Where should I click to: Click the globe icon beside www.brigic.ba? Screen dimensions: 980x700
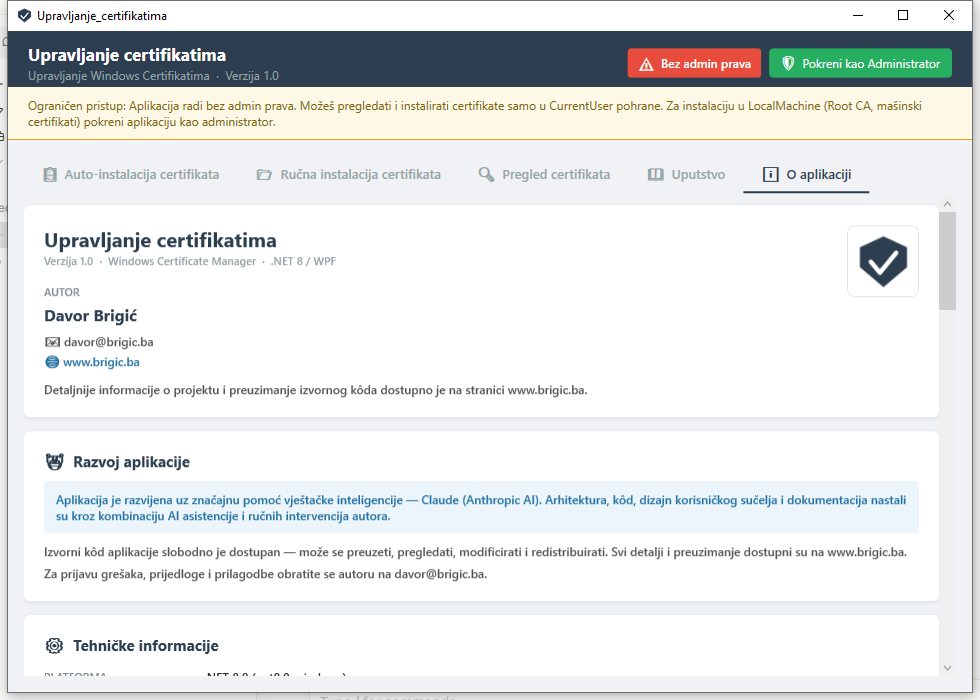[52, 362]
